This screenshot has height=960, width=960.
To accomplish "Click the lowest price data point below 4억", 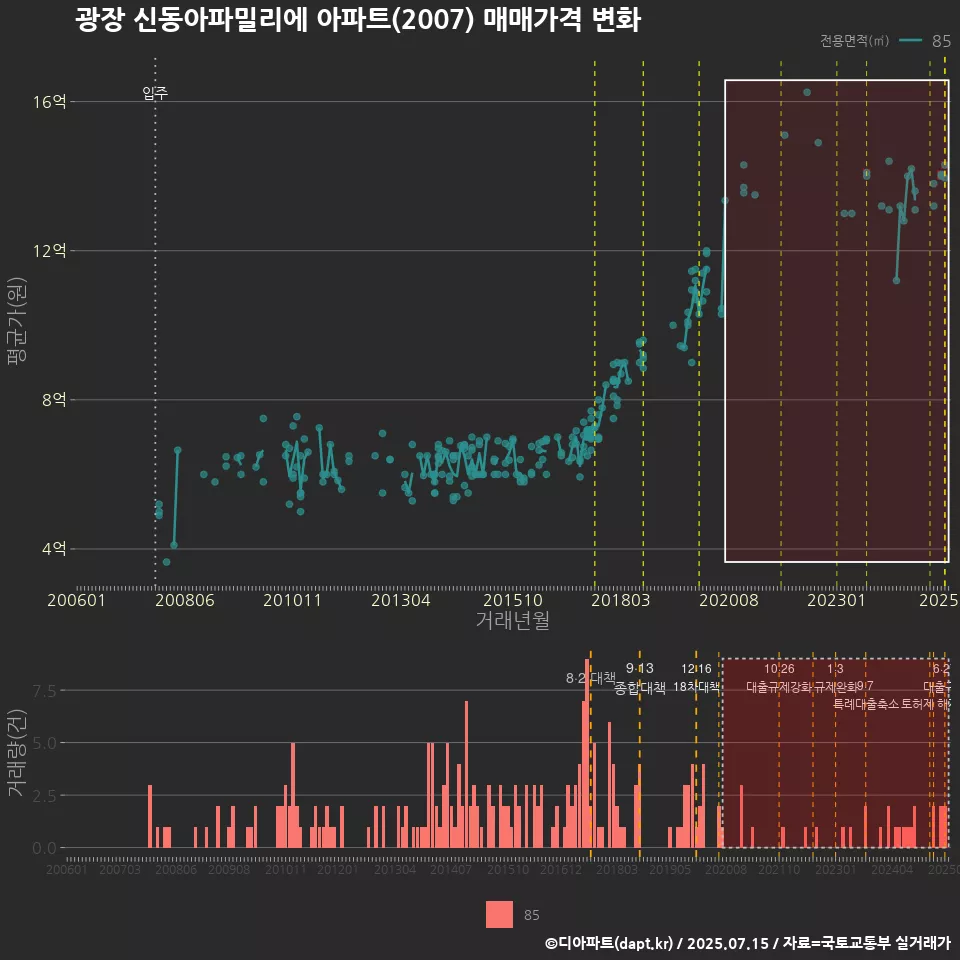I will coord(167,562).
